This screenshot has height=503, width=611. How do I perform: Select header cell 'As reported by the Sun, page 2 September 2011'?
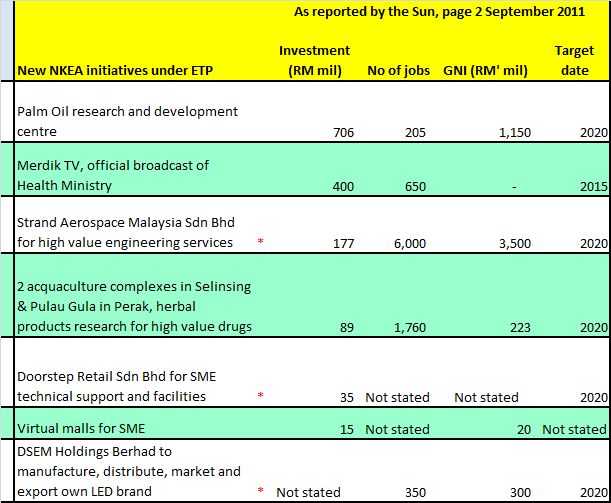pyautogui.click(x=439, y=12)
